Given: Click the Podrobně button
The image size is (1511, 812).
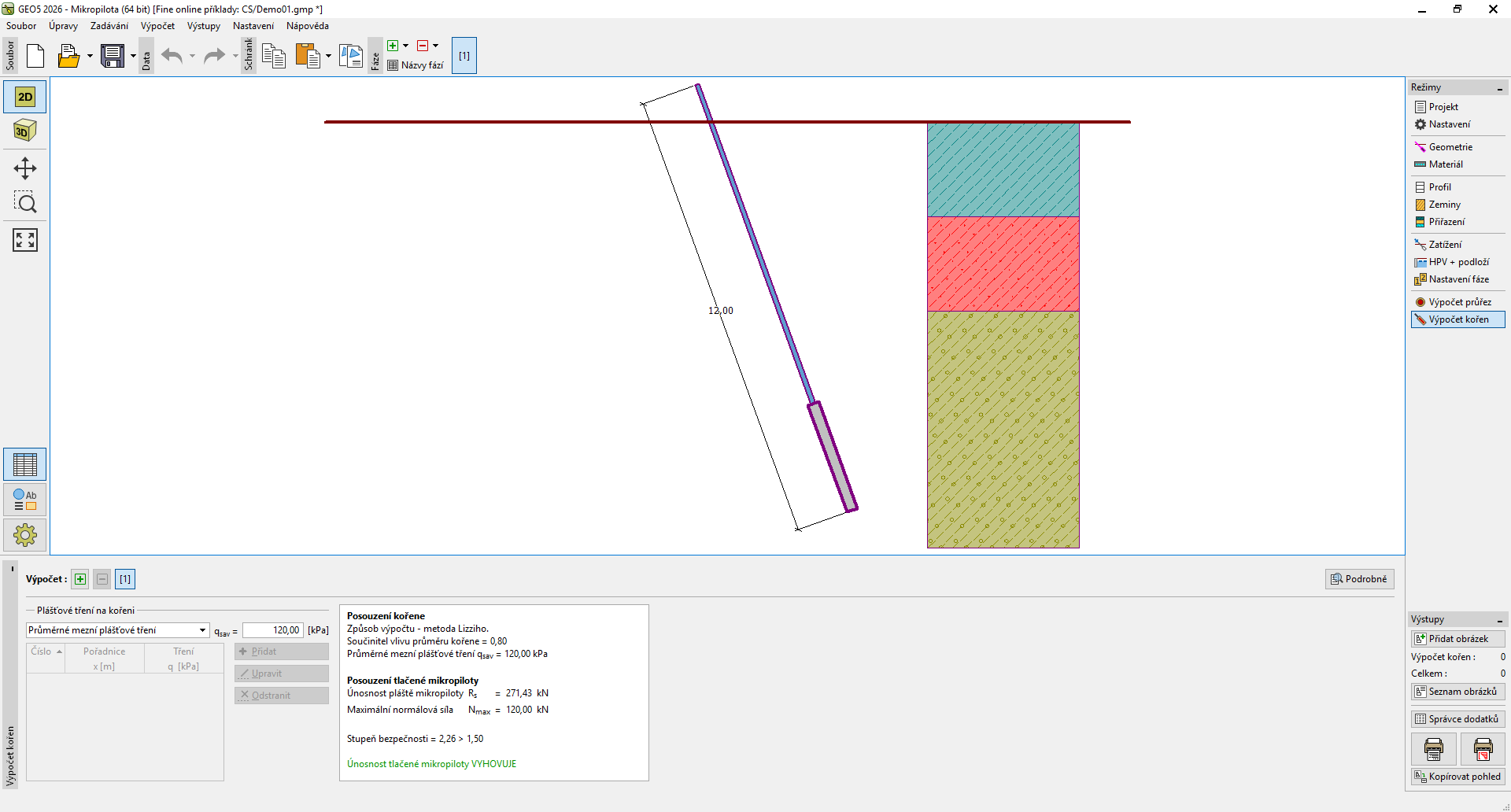Looking at the screenshot, I should click(x=1359, y=579).
